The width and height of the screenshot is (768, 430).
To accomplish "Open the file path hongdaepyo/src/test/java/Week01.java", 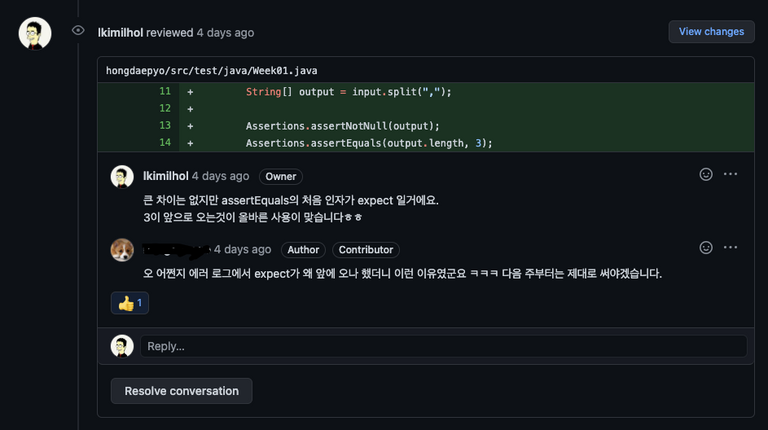I will tap(212, 71).
